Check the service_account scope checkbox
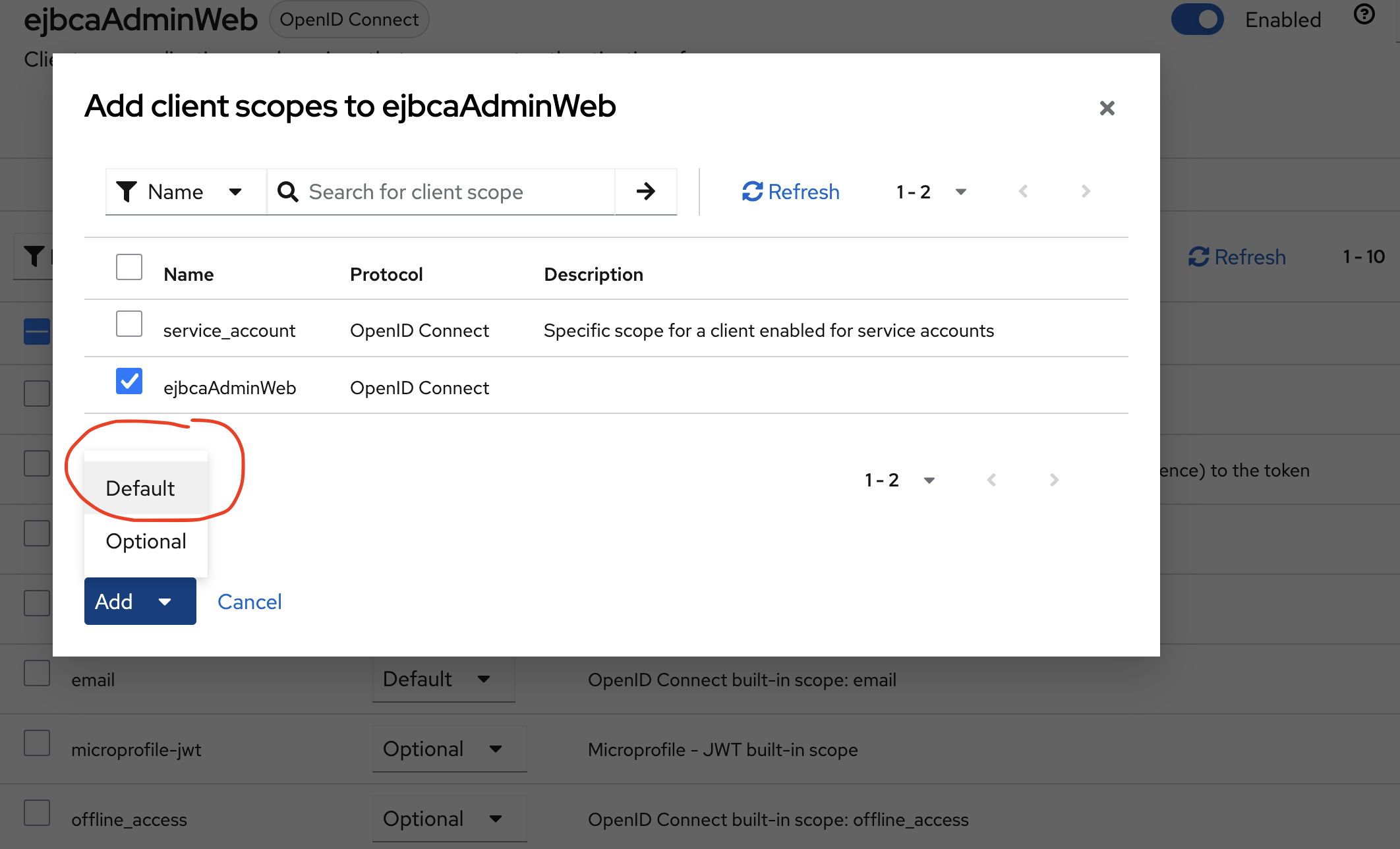 [129, 324]
